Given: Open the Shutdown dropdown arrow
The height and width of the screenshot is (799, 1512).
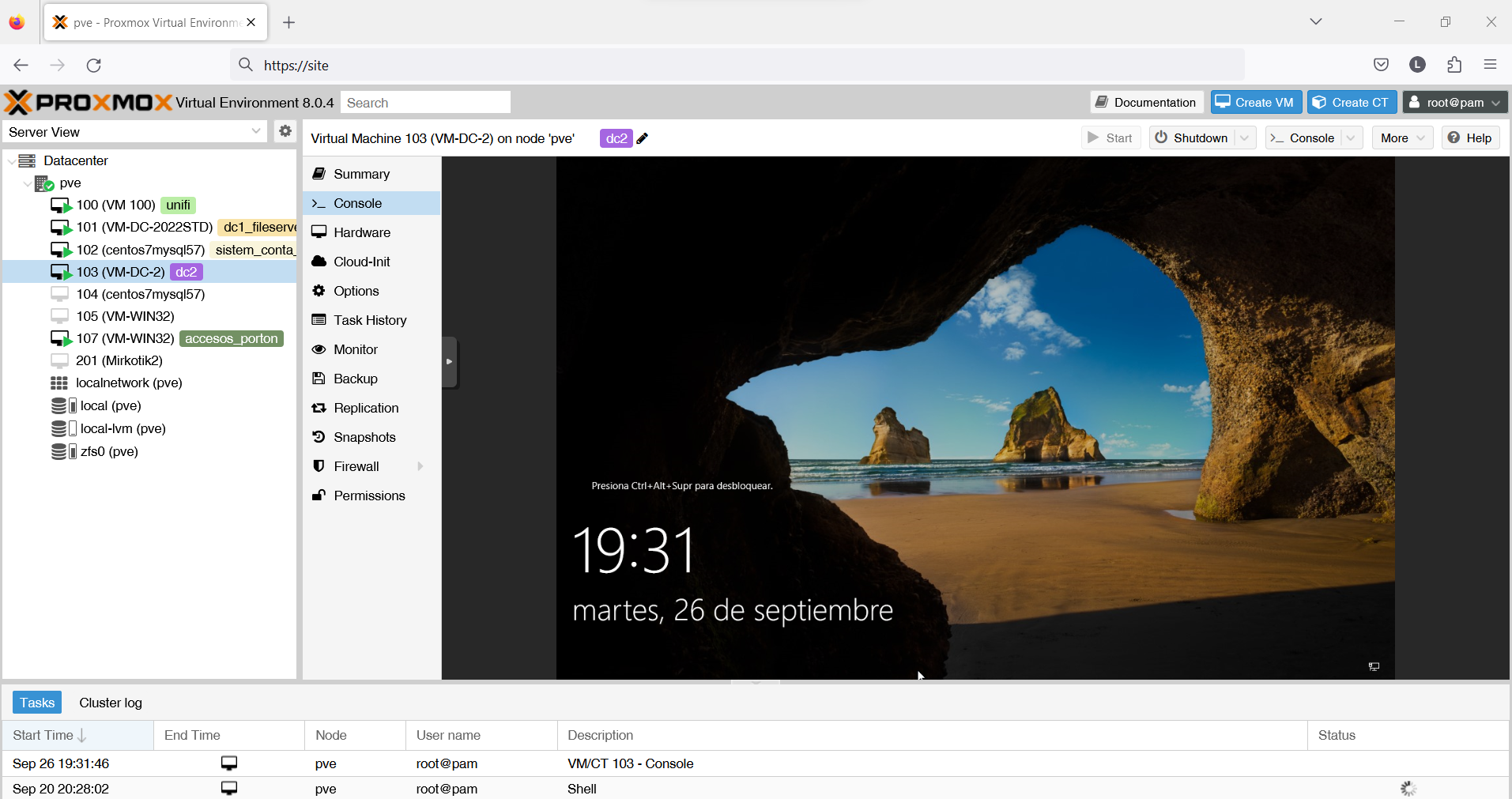Looking at the screenshot, I should tap(1245, 138).
